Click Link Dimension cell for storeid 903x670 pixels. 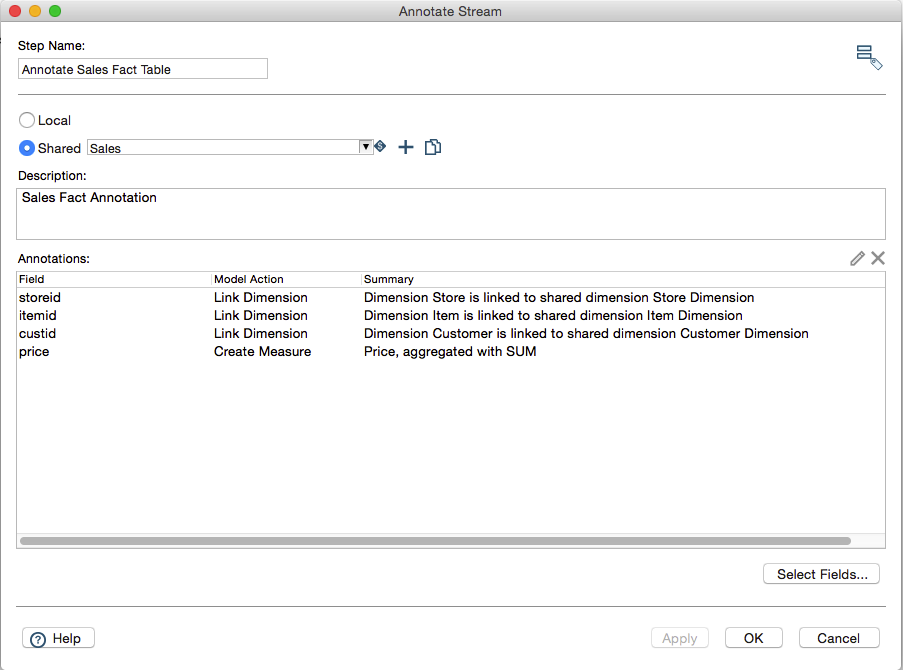(x=260, y=297)
